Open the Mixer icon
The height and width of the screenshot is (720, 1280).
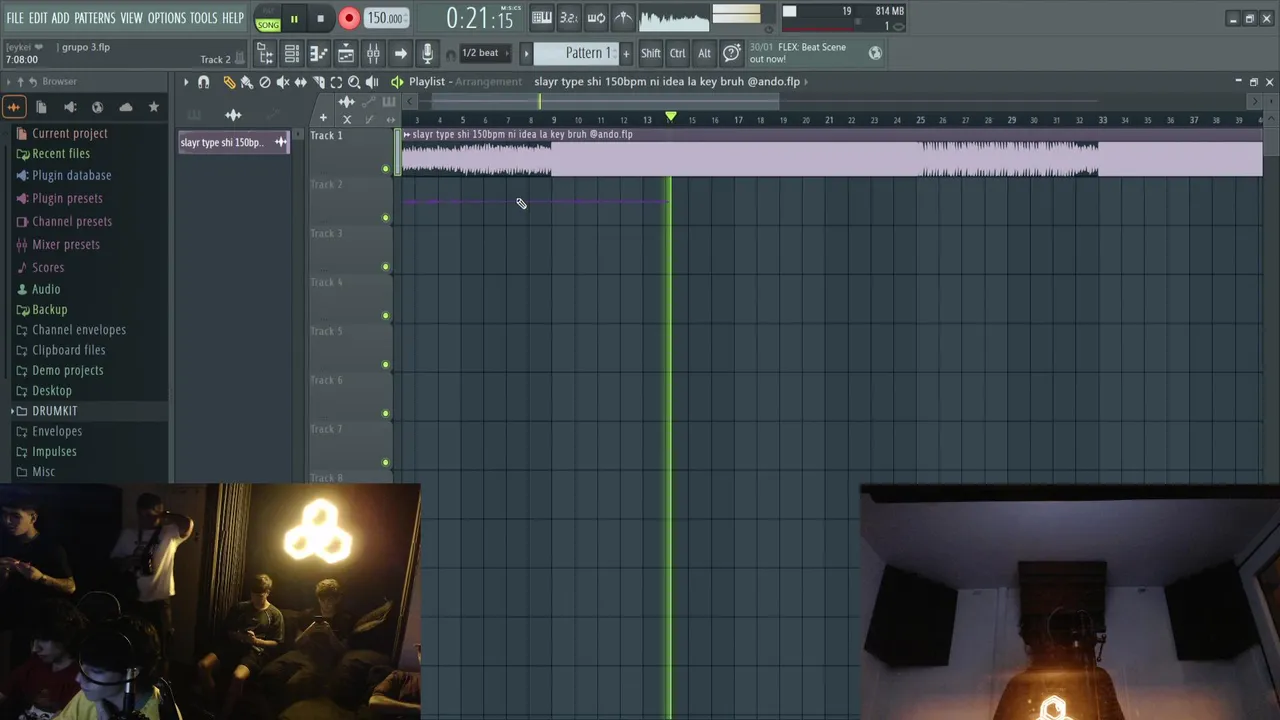pos(373,54)
